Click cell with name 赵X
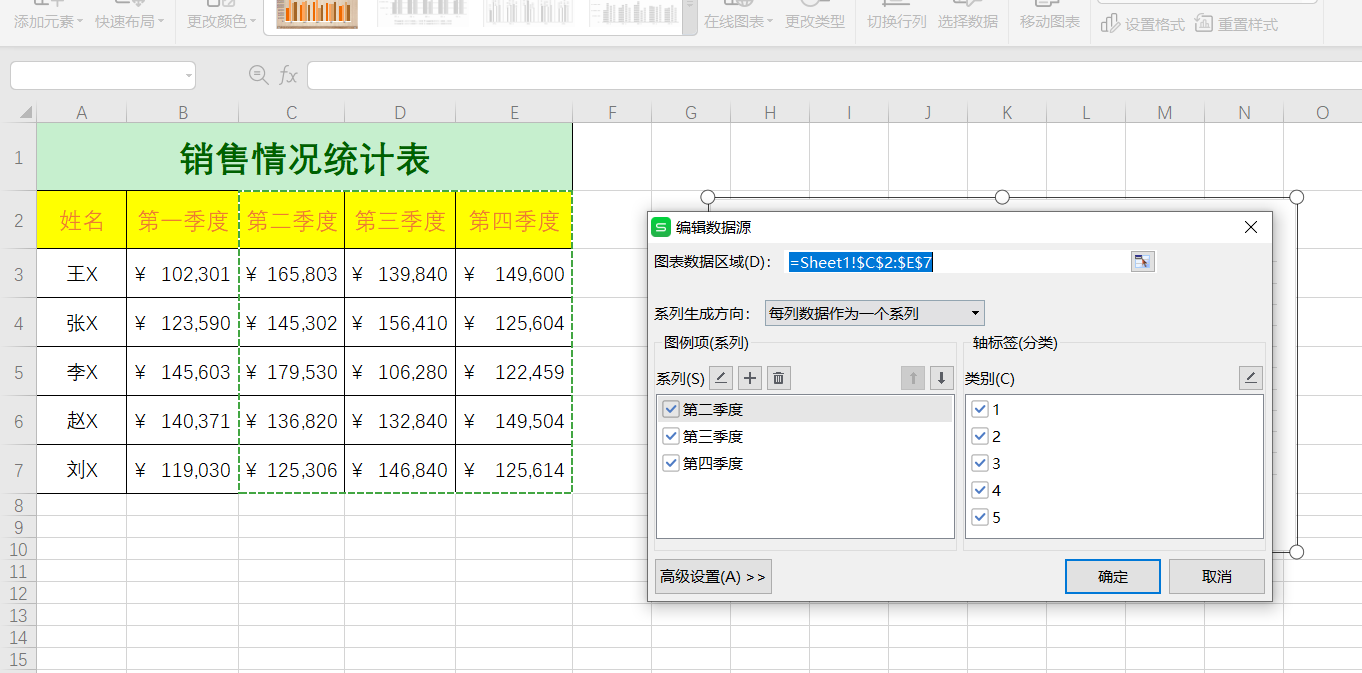The image size is (1362, 673). (82, 420)
